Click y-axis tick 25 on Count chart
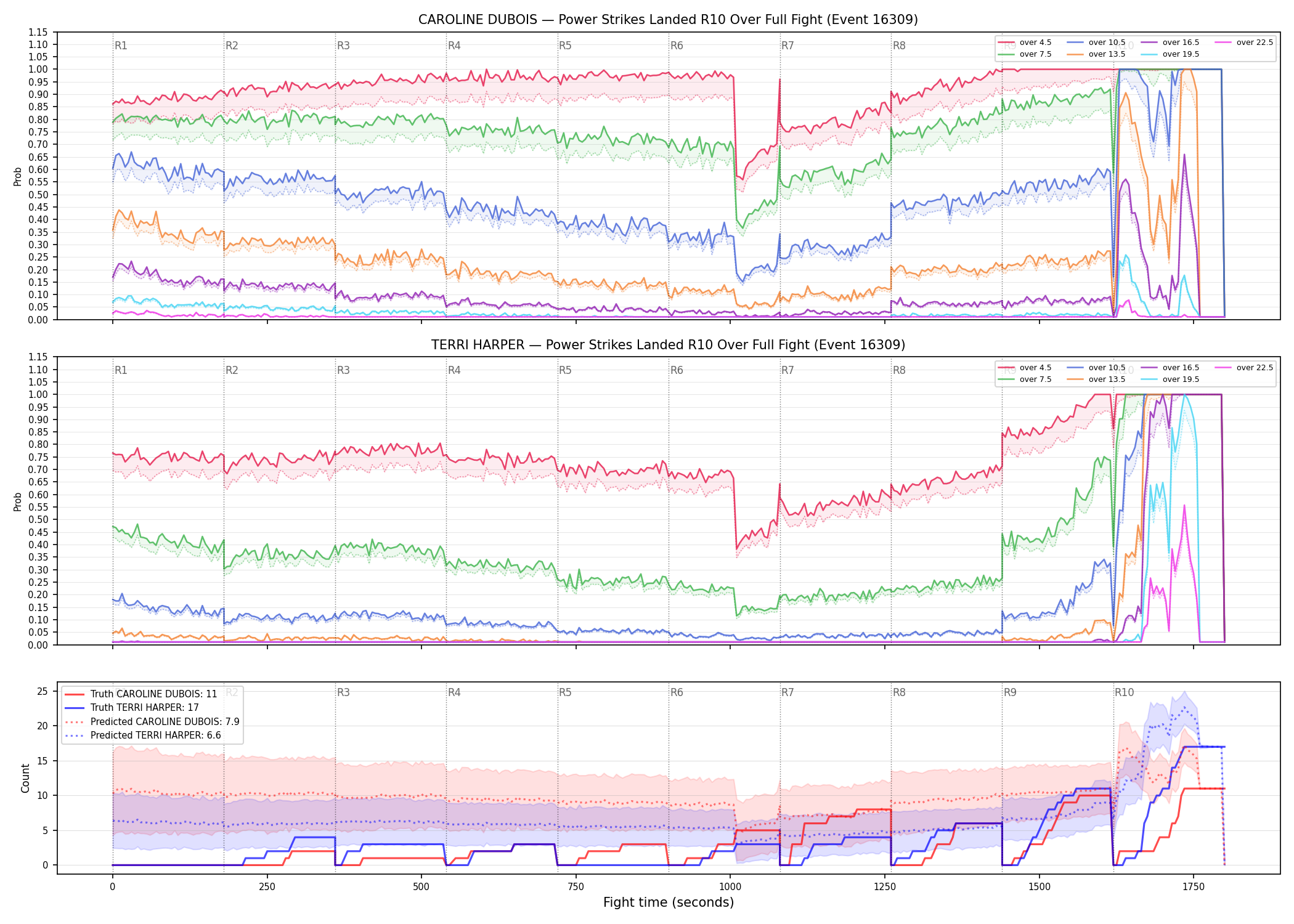Screen dimensions: 1294x924 point(43,691)
